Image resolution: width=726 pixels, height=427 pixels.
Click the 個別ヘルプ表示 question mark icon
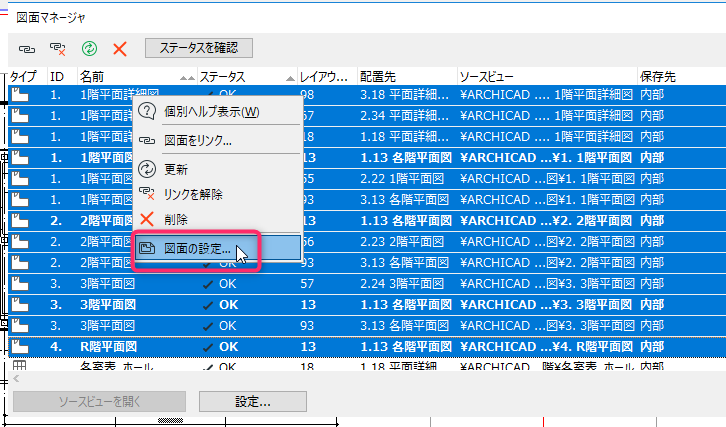click(x=147, y=111)
